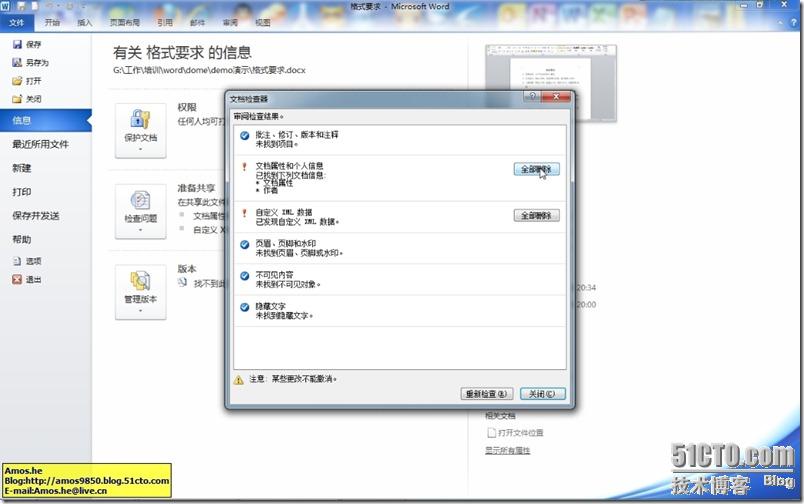Switch to the 页面布局 (Page Layout) tab
This screenshot has height=504, width=804.
125,23
